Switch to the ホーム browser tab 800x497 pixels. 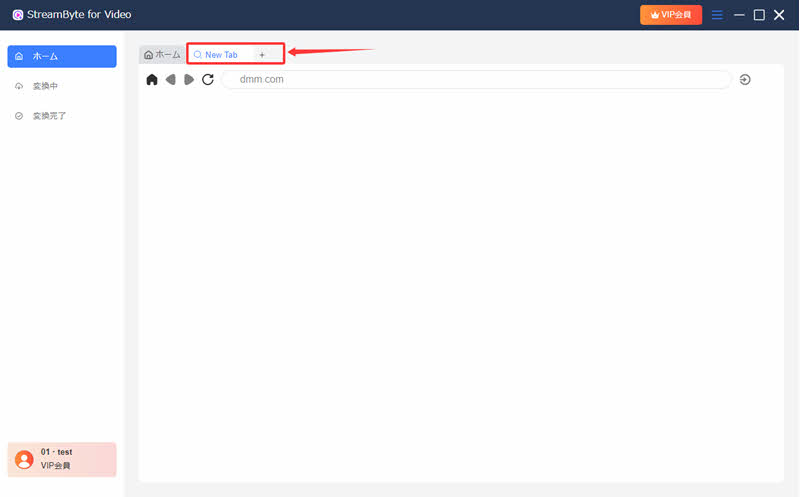(x=162, y=55)
